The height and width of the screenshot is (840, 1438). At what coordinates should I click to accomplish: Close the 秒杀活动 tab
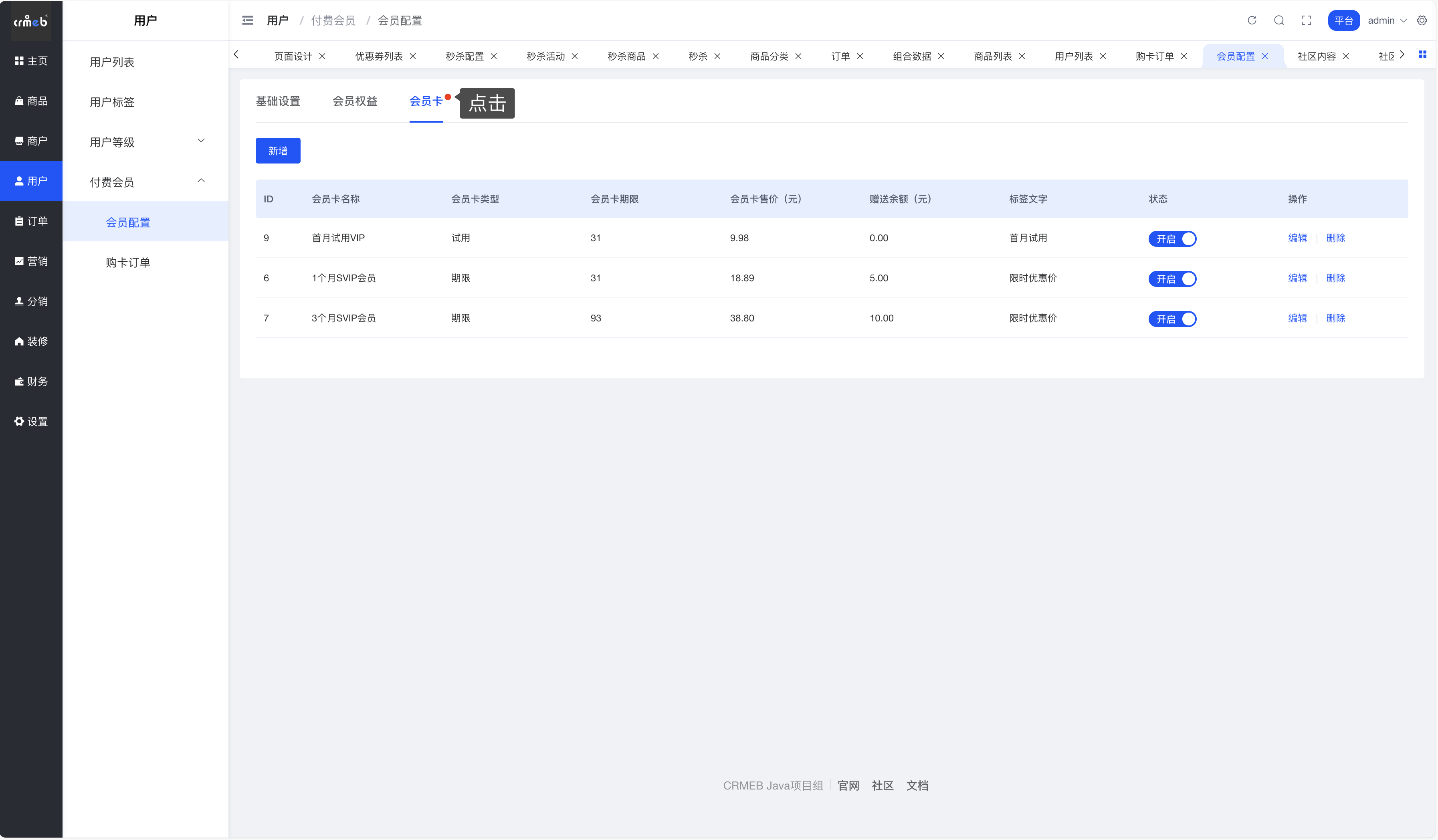pos(575,56)
